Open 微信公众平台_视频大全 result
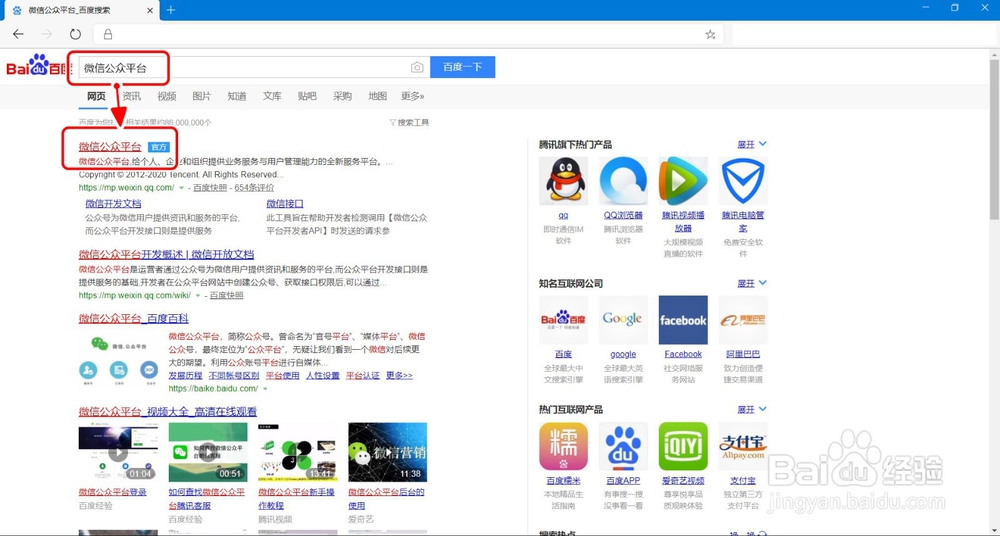The width and height of the screenshot is (1000, 536). tap(167, 412)
